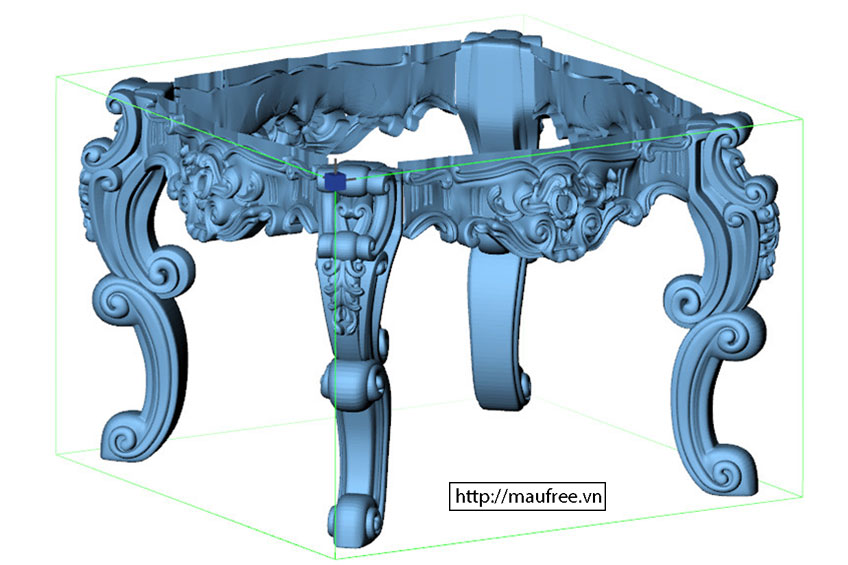
Task: Open the http://maufree.vn link label
Action: (x=527, y=496)
